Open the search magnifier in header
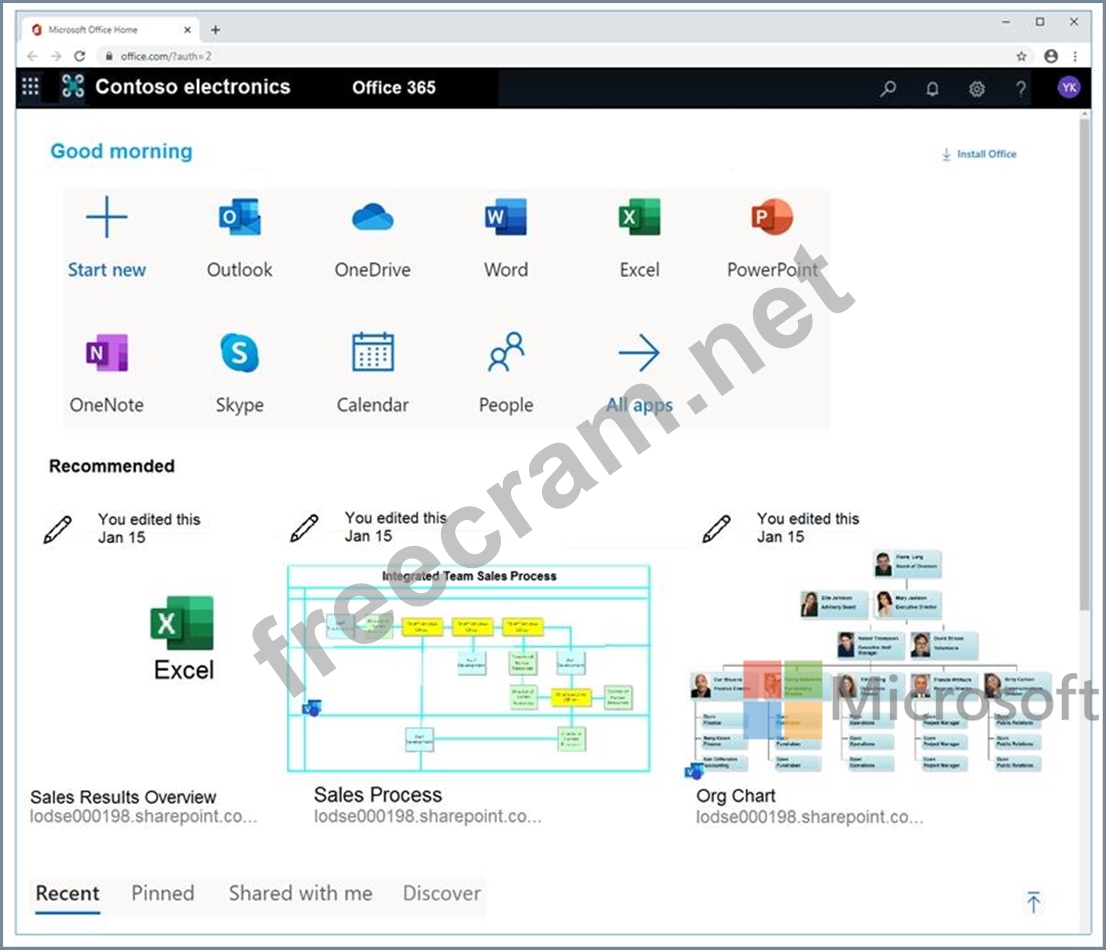The height and width of the screenshot is (950, 1106). point(888,88)
